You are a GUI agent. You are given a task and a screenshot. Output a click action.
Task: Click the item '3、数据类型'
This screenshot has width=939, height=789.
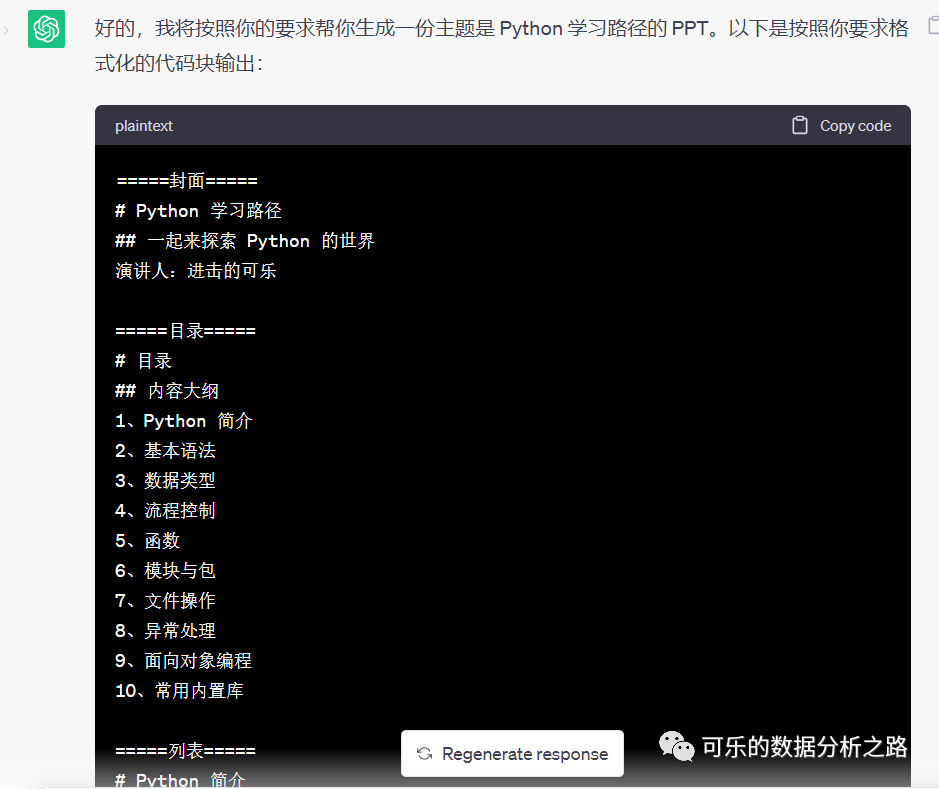165,481
